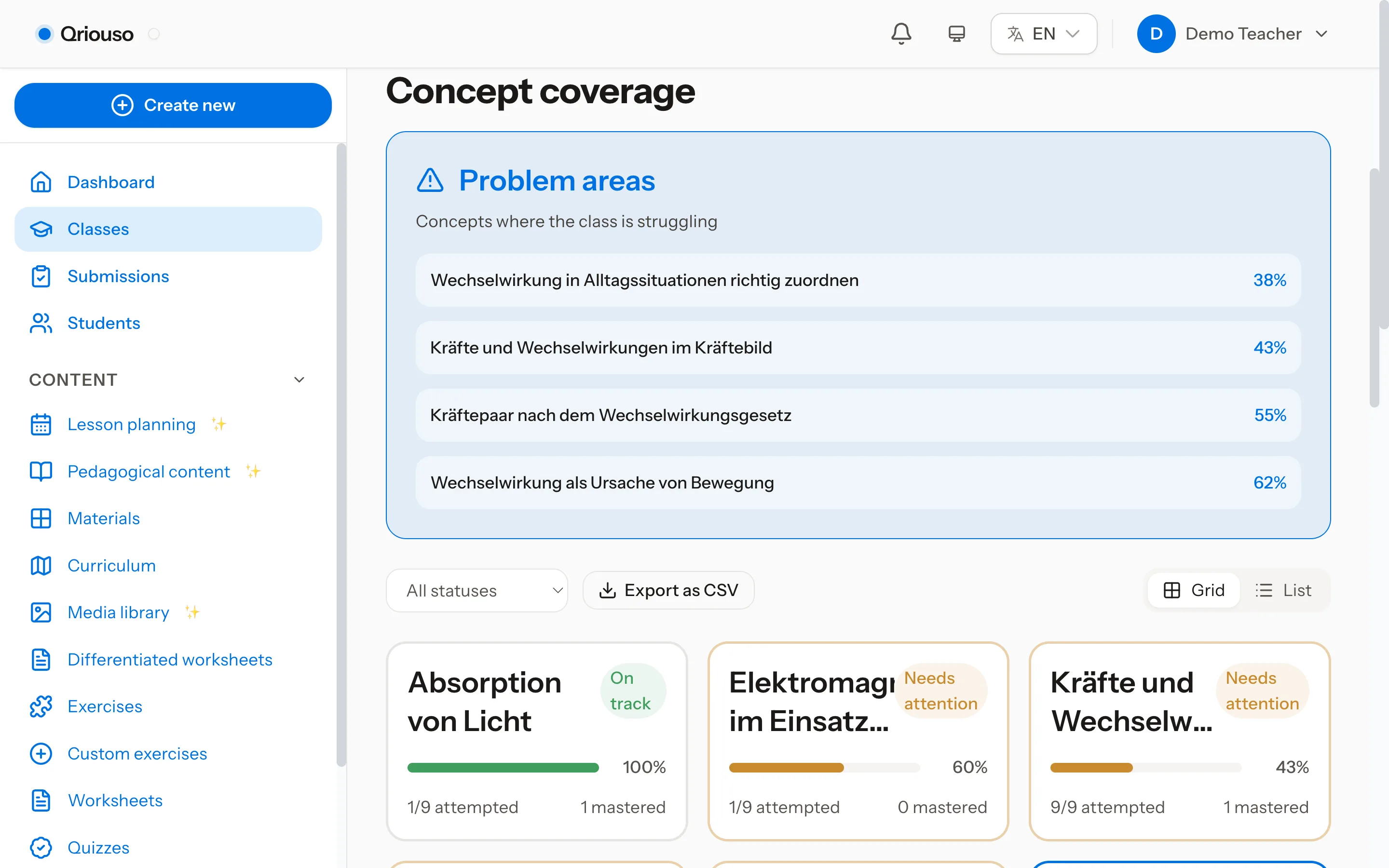Click the Demo Teacher avatar
1389x868 pixels.
click(x=1156, y=34)
